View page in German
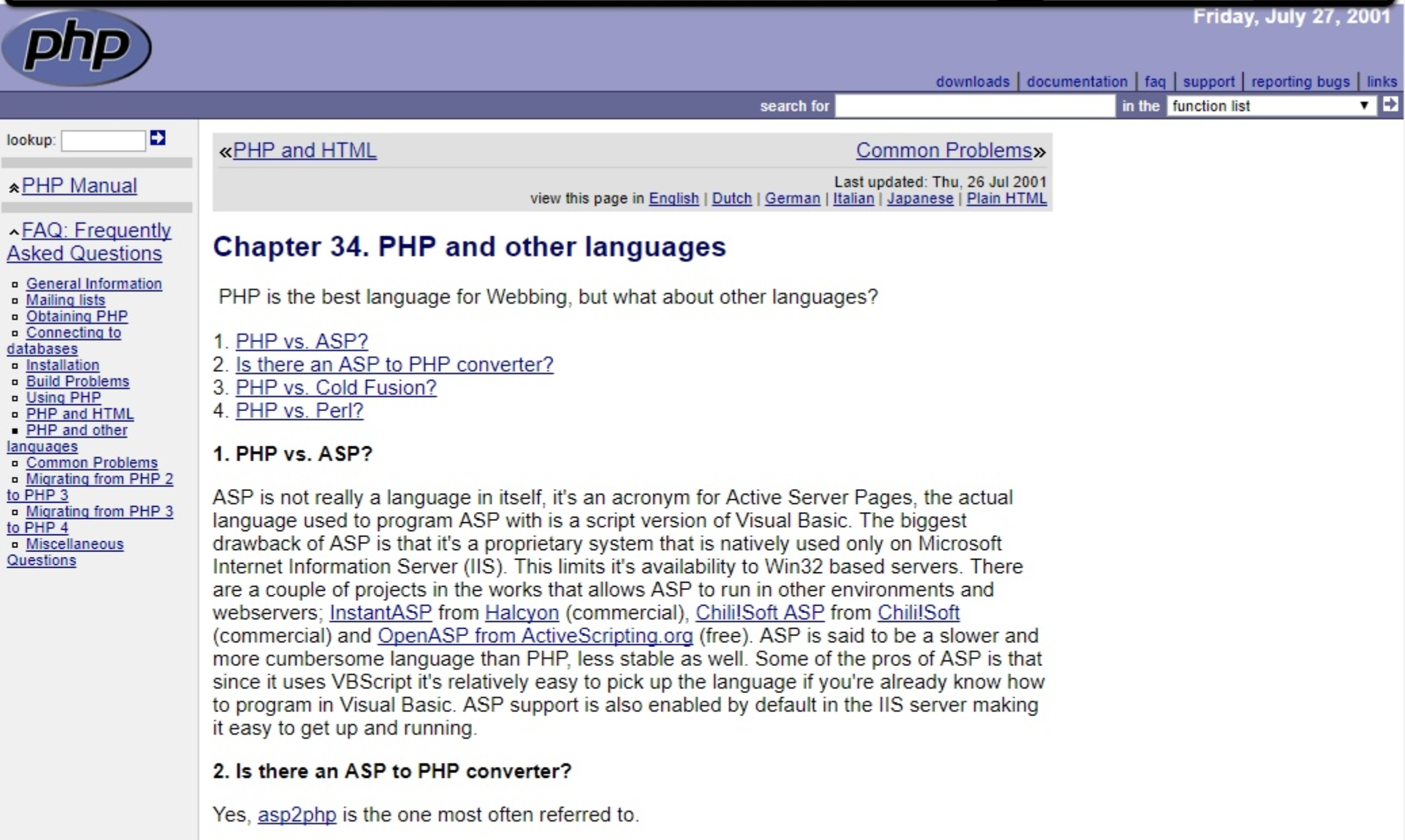The height and width of the screenshot is (840, 1405). [792, 198]
